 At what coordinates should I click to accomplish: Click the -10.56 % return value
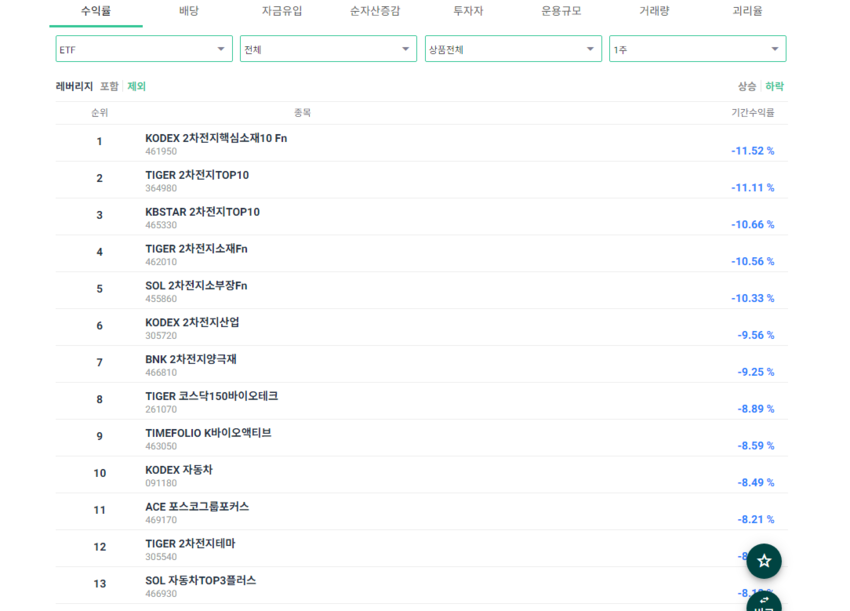753,261
